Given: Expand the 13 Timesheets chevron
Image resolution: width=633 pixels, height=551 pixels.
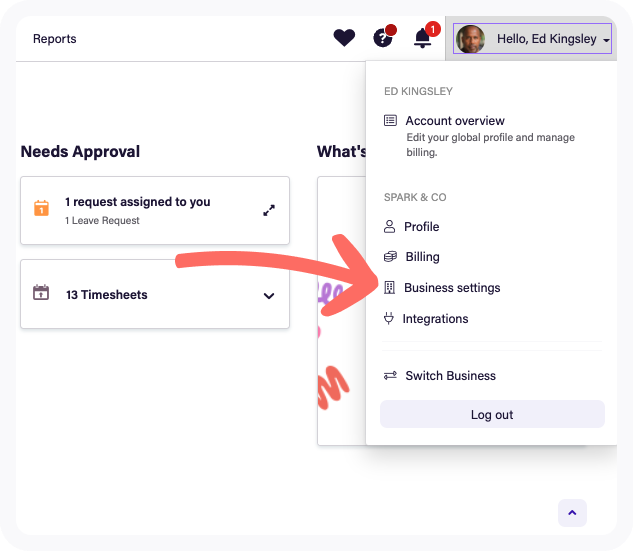Looking at the screenshot, I should click(x=268, y=296).
